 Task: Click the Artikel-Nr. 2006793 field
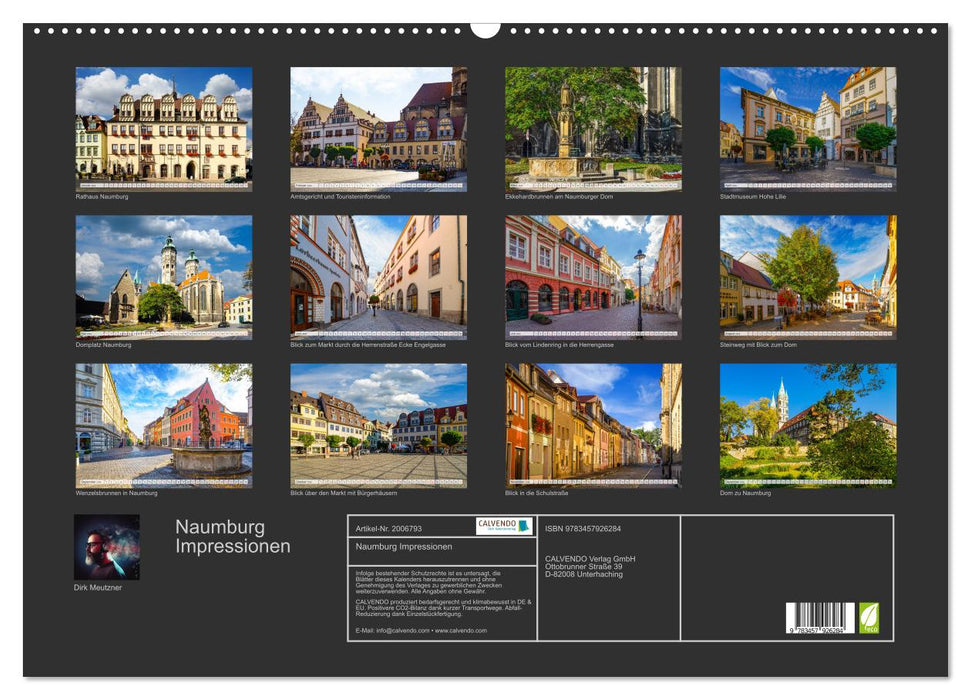point(390,527)
